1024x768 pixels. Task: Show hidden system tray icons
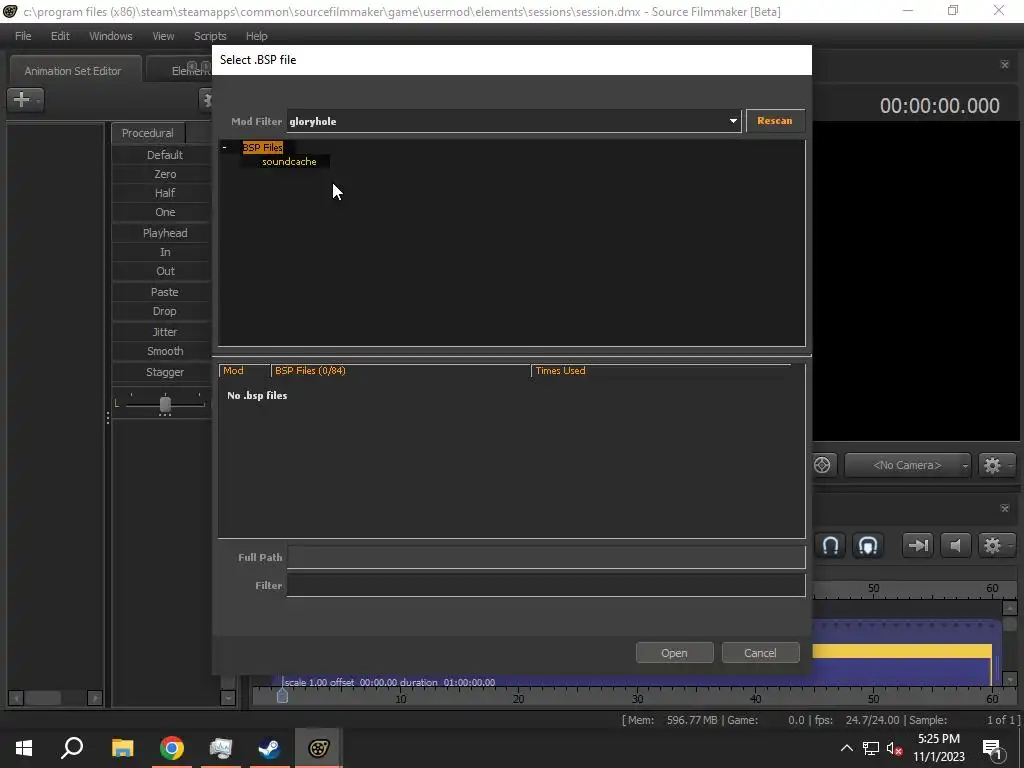point(846,748)
